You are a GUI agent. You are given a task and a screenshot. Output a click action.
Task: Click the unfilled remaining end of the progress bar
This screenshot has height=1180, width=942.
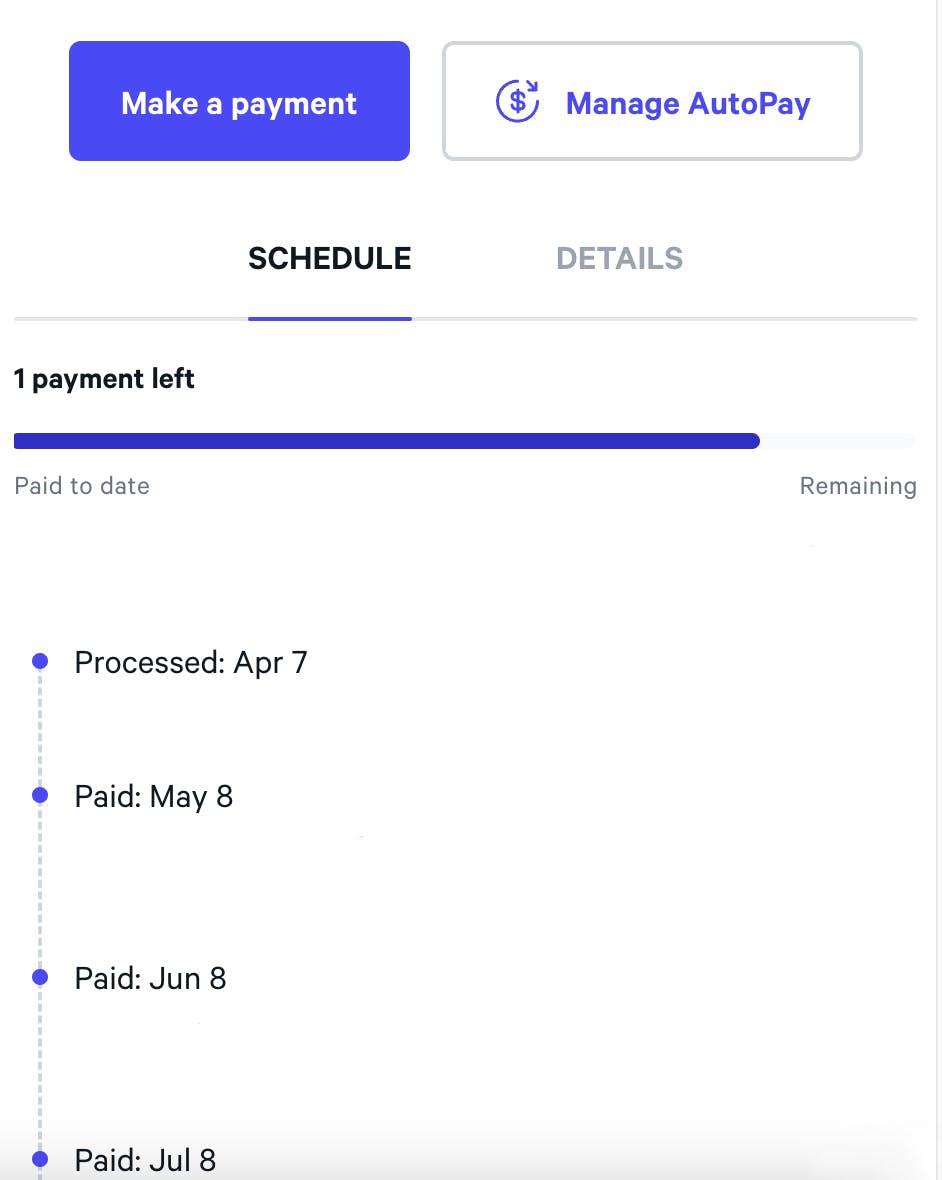837,441
